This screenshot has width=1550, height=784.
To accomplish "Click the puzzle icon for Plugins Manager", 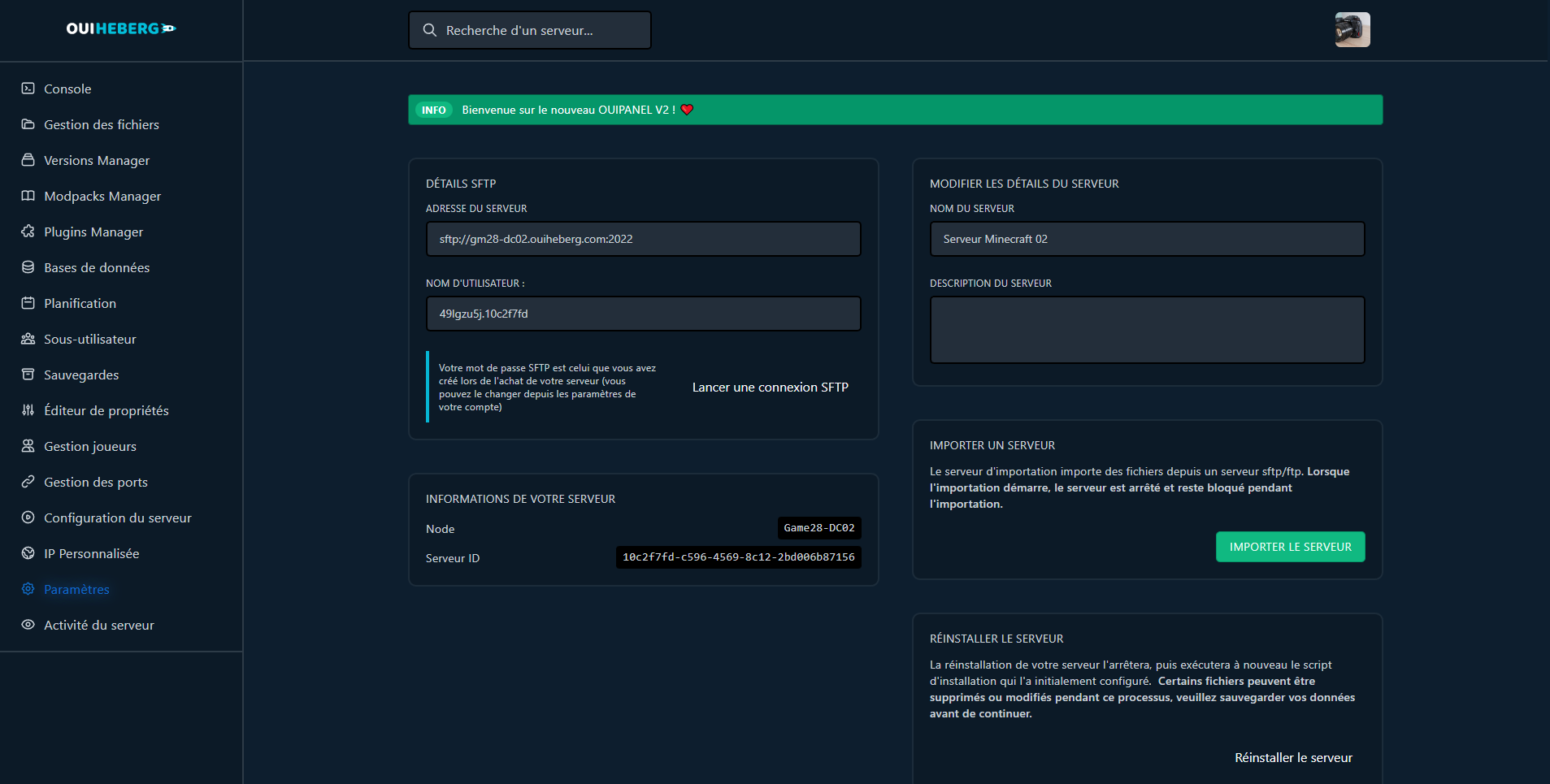I will 28,232.
